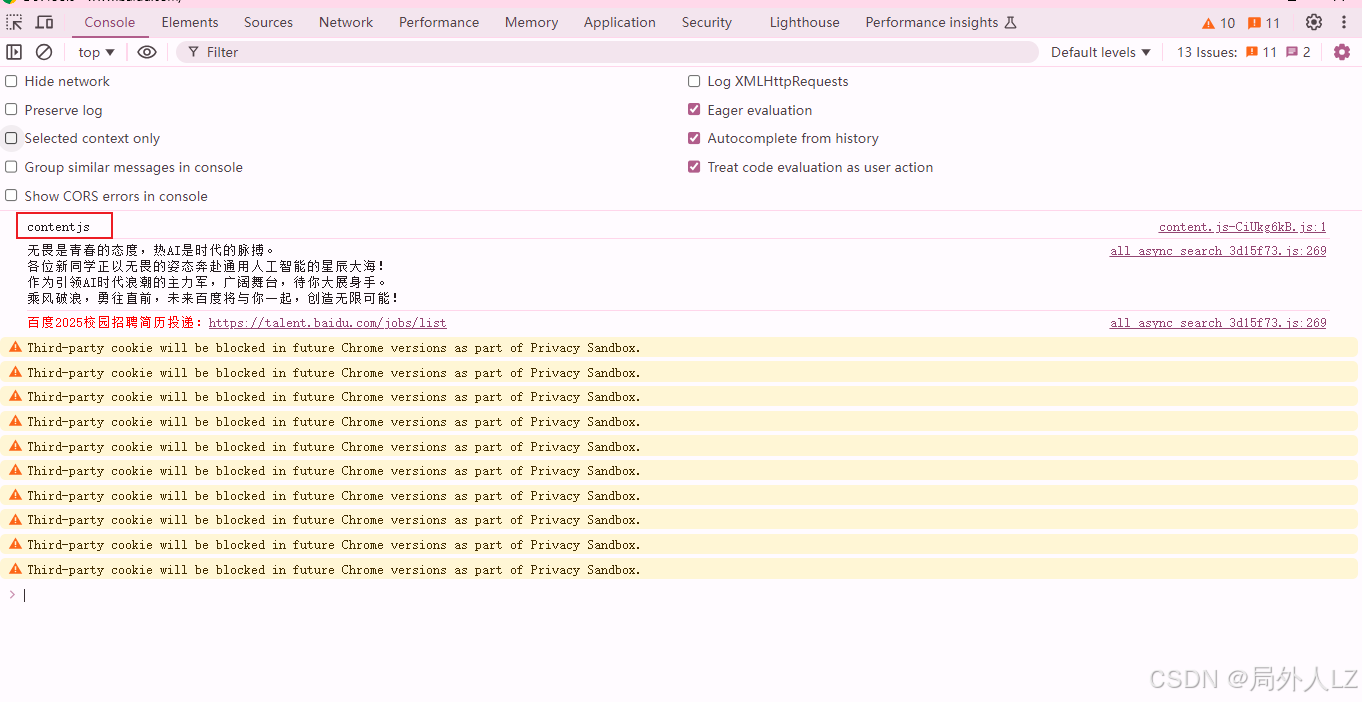Check Group similar messages in console

pos(10,167)
